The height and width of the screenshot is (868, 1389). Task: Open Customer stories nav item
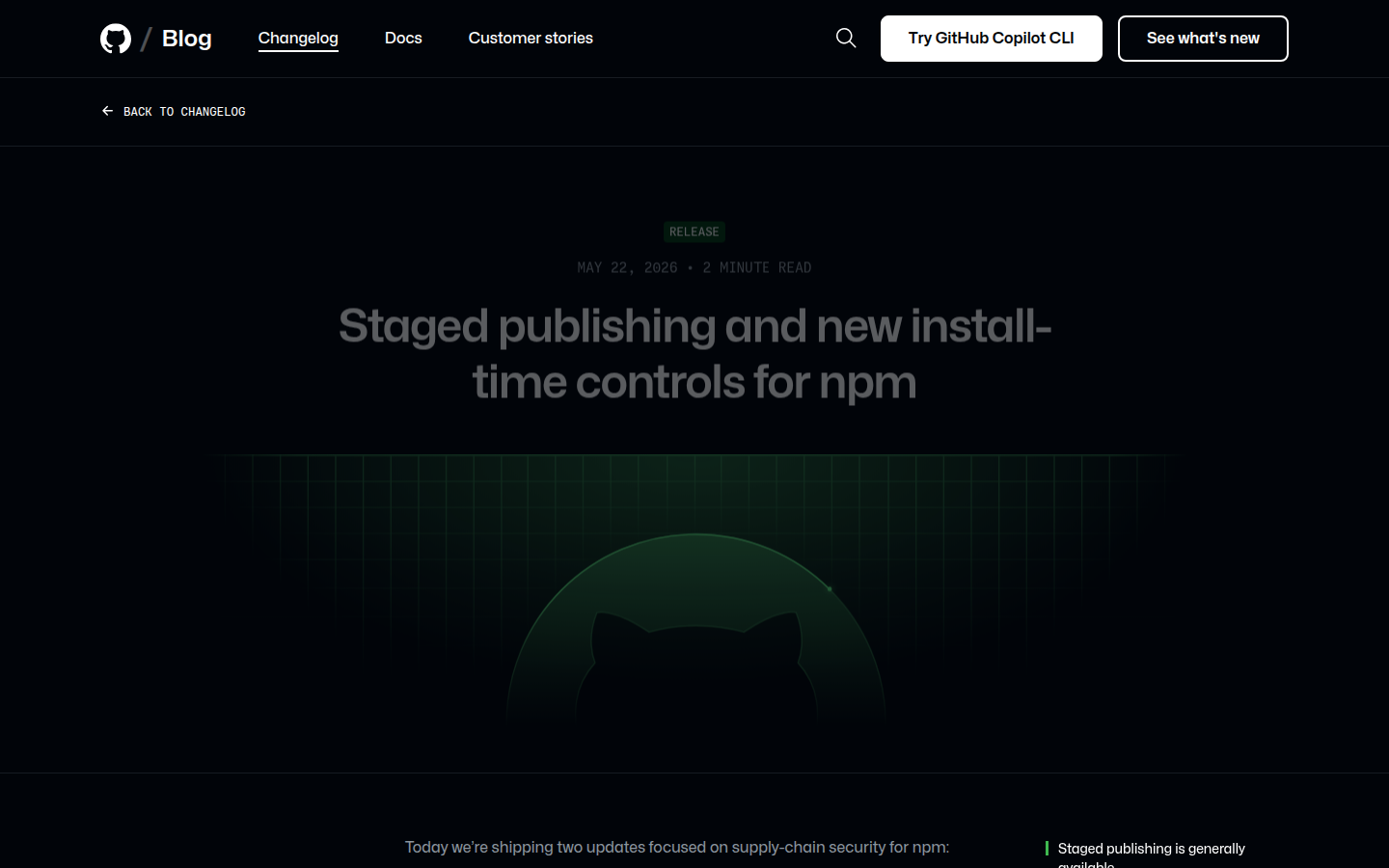tap(531, 38)
